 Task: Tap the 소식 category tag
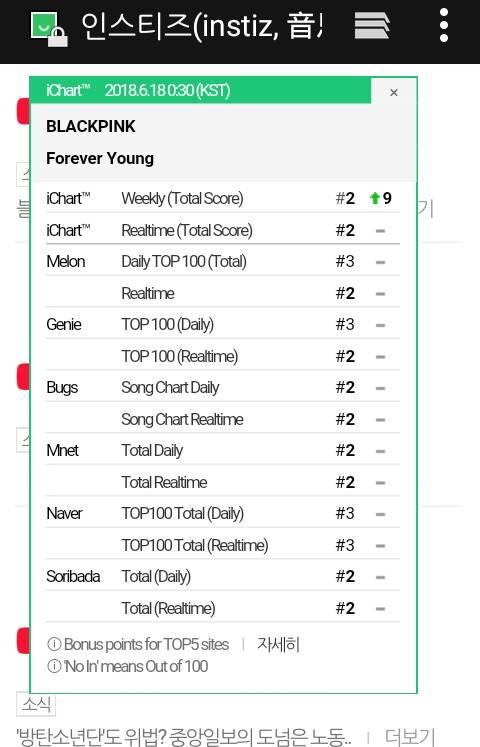(x=36, y=704)
